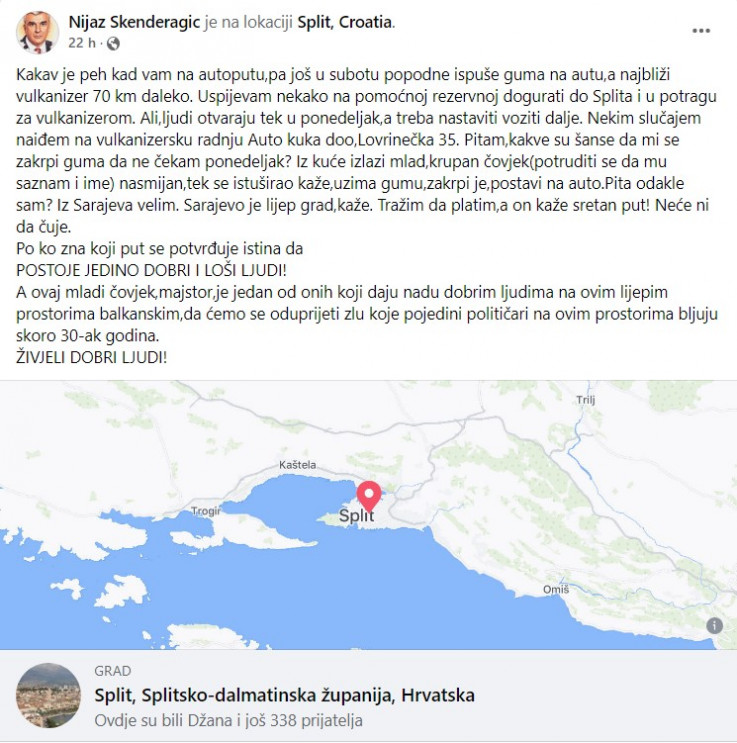
Task: Open the map info icon
Action: 715,625
